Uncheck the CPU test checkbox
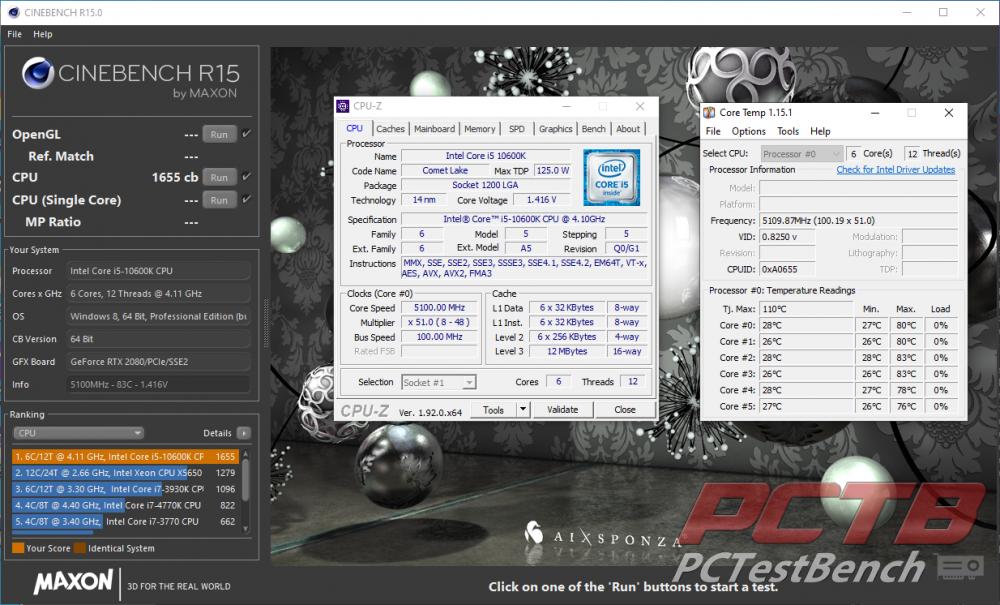Screen dimensions: 1000x605 [246, 177]
